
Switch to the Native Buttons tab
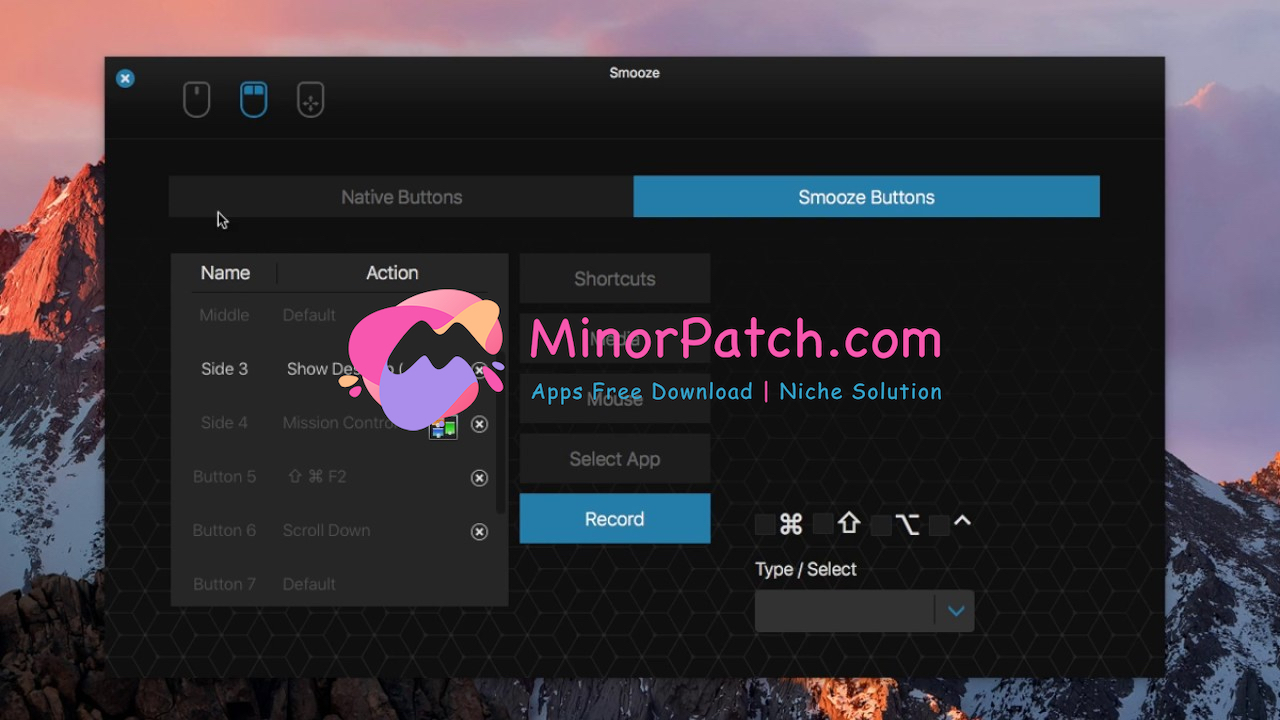coord(401,197)
